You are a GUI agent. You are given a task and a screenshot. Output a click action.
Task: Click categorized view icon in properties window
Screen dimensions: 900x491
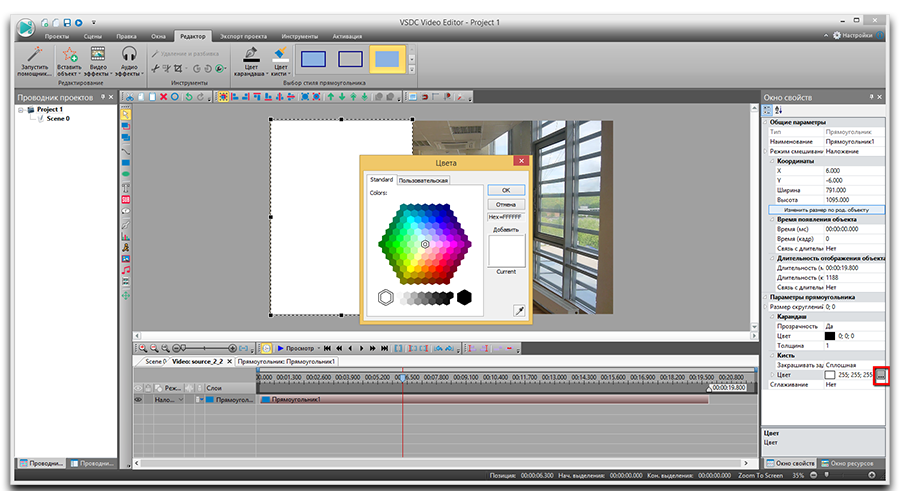point(767,110)
